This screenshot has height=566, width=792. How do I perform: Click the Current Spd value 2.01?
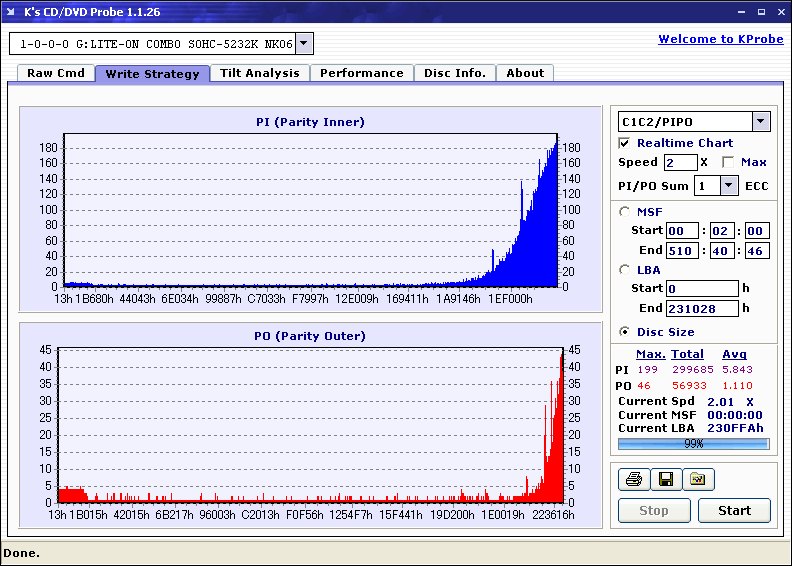click(x=720, y=402)
